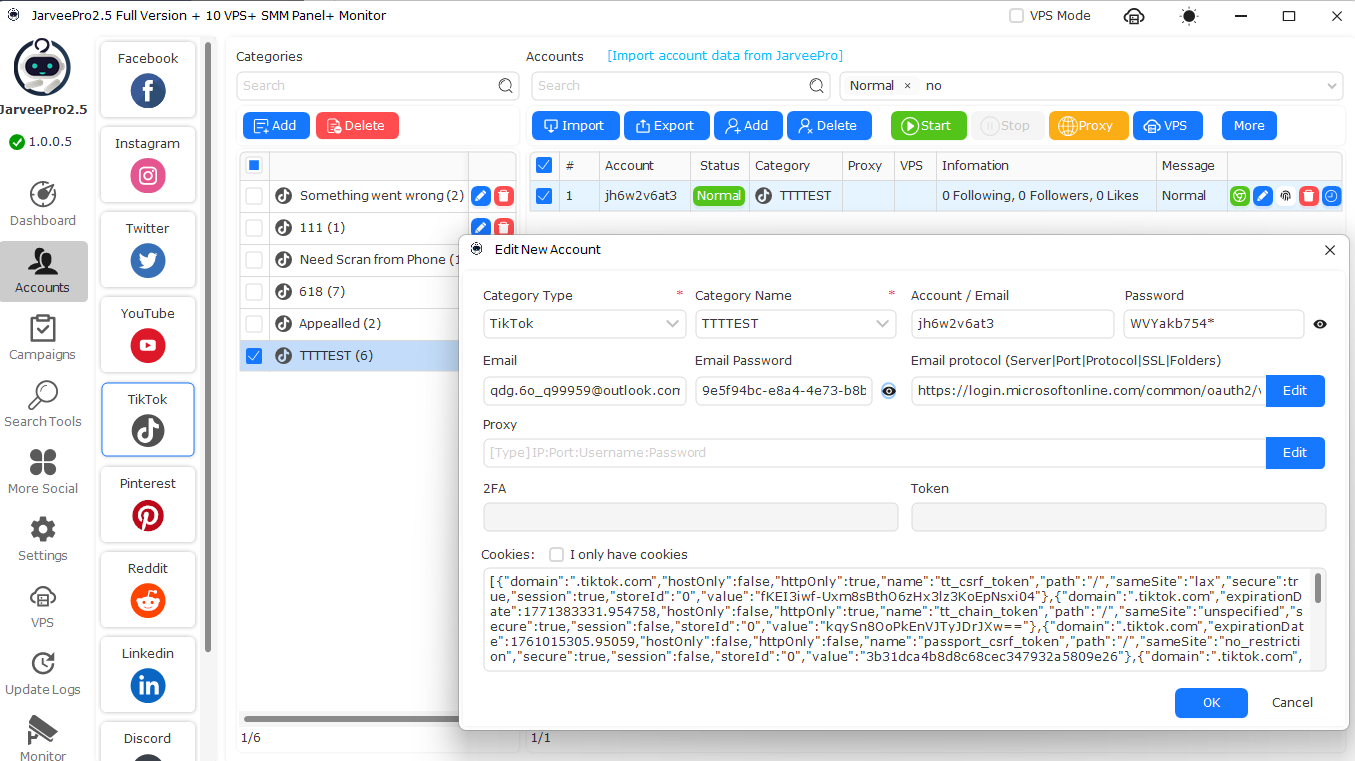Click the accounts Import button
1355x761 pixels.
[x=575, y=125]
